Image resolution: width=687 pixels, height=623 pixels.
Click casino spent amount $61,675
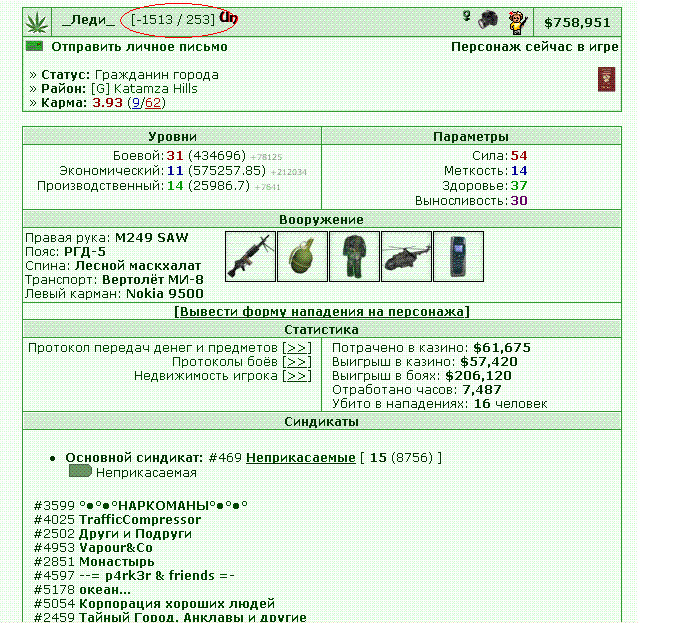[x=502, y=348]
